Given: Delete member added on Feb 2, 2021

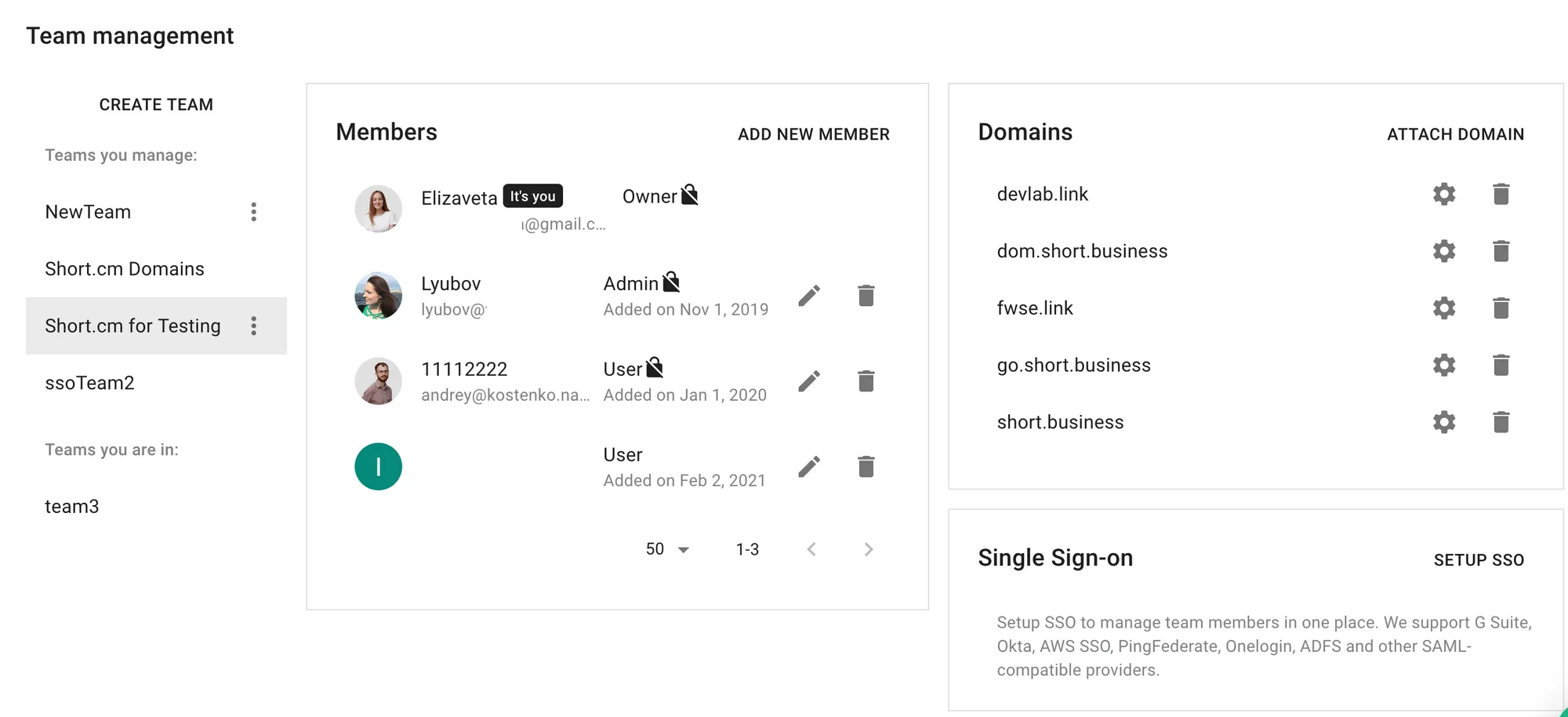Looking at the screenshot, I should (866, 467).
